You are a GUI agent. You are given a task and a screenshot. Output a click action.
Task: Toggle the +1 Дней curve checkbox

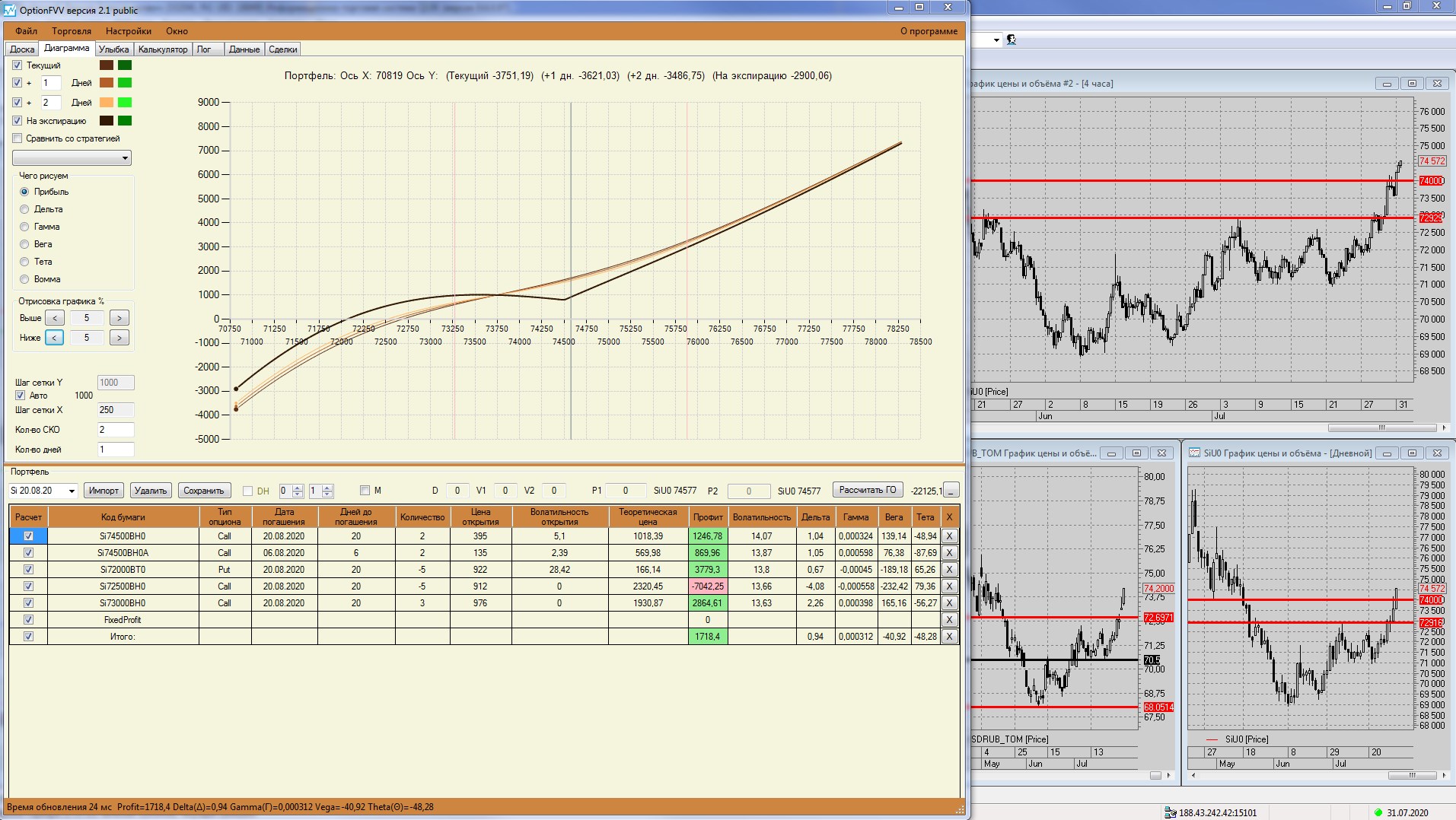pos(18,83)
